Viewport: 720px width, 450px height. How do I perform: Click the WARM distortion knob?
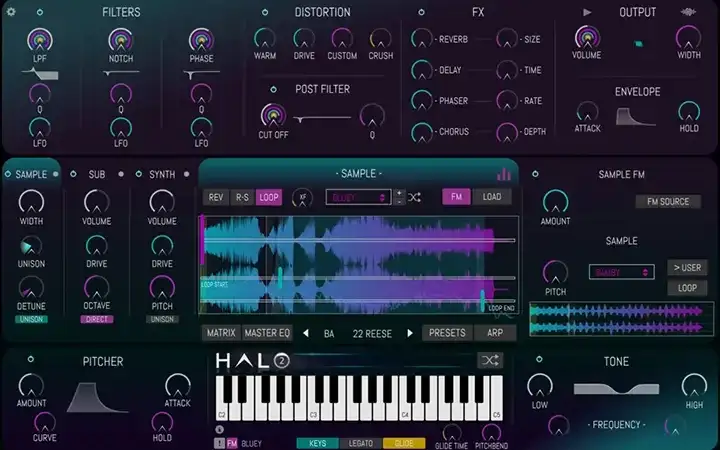pos(265,39)
